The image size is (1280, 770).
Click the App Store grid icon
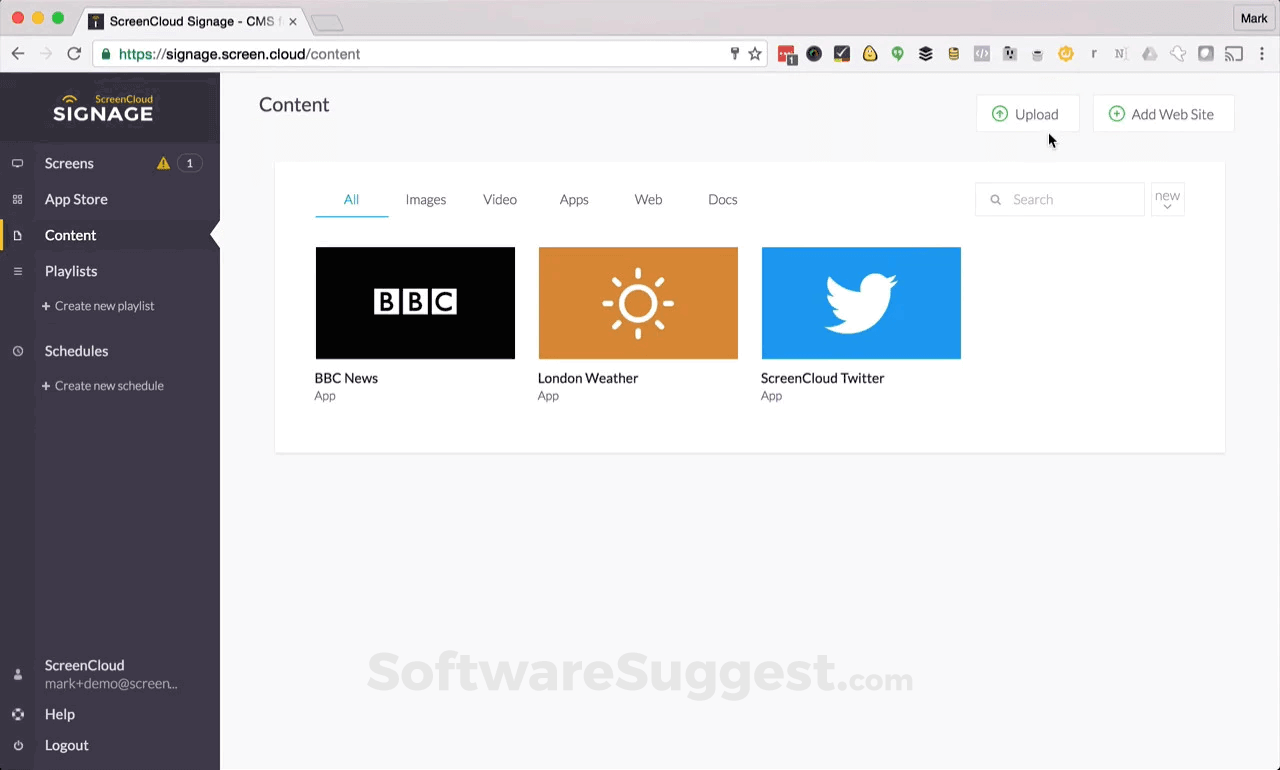[x=17, y=199]
